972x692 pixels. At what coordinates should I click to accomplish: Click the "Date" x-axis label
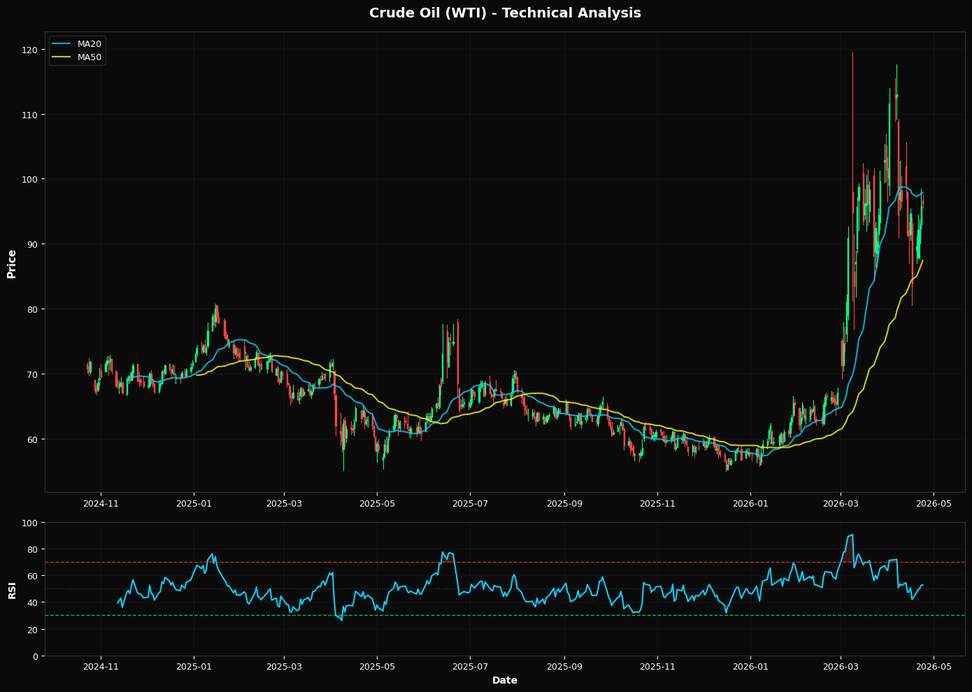[x=505, y=680]
